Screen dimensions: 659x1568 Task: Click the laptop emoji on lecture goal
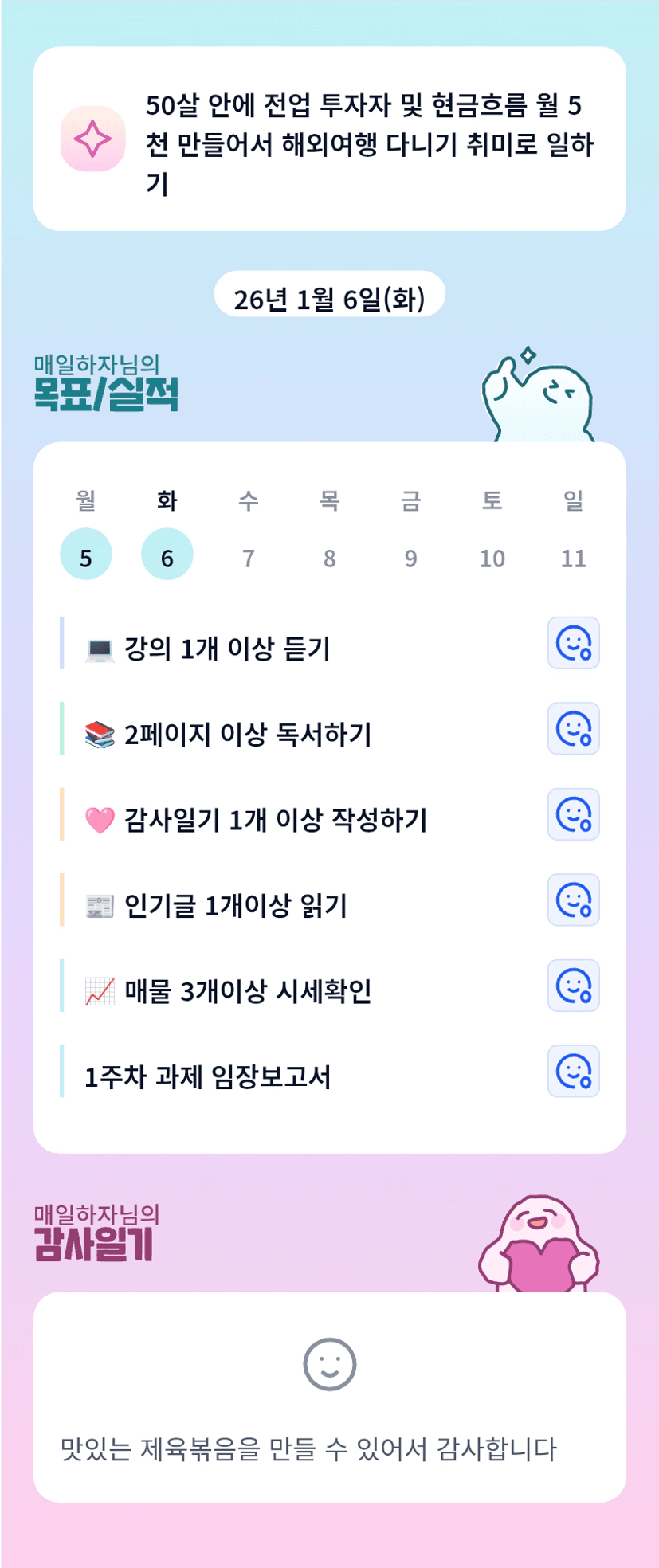click(100, 650)
